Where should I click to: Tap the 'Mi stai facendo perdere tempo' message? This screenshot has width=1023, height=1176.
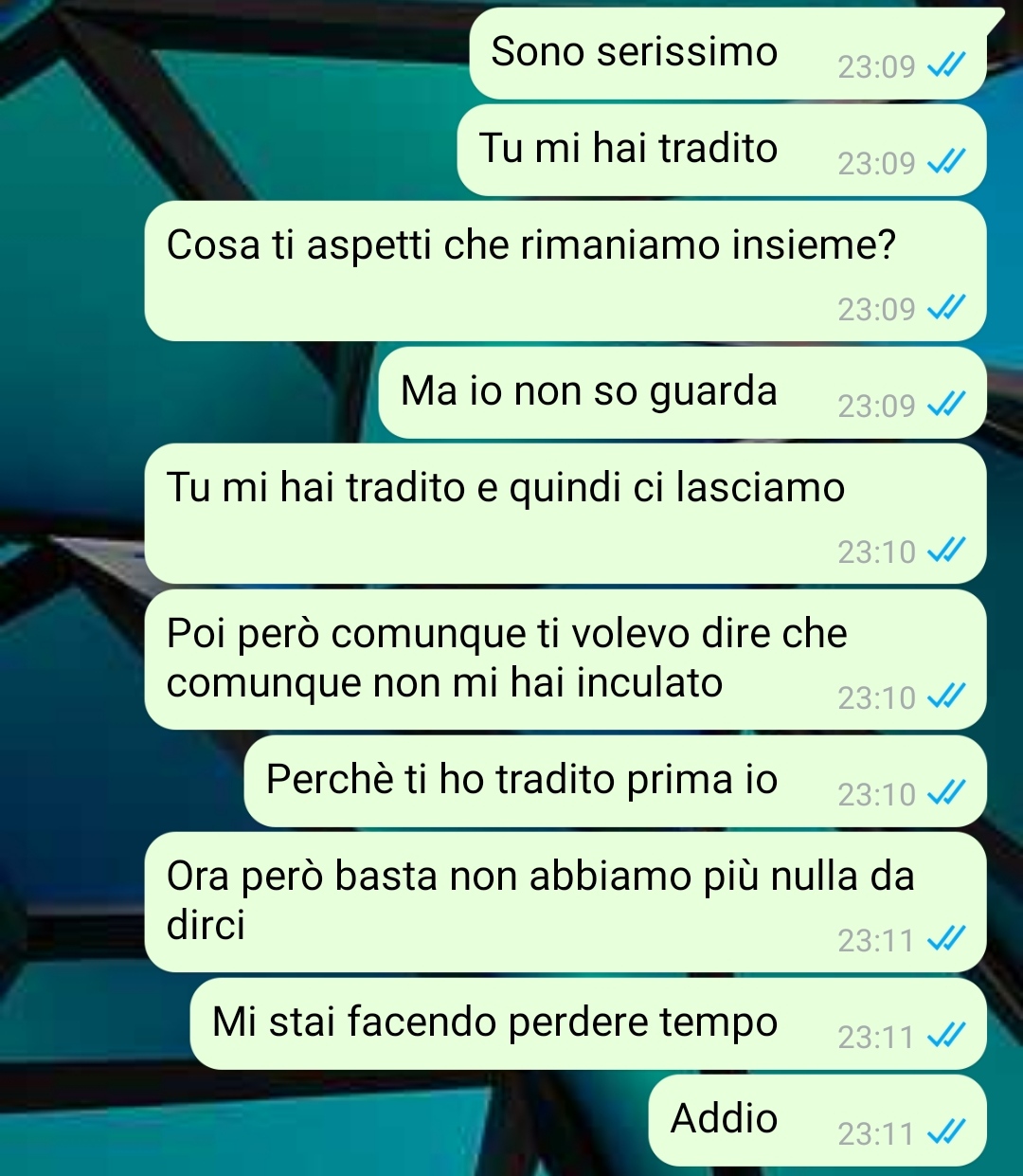point(588,1024)
